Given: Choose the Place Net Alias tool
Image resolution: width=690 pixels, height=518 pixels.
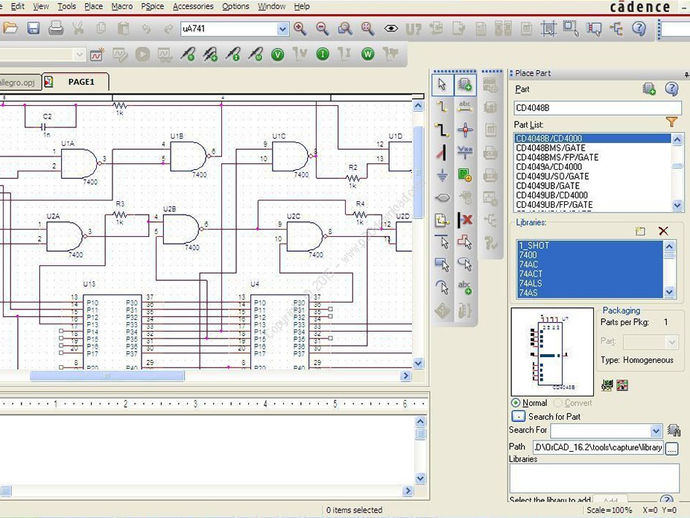Looking at the screenshot, I should [465, 107].
